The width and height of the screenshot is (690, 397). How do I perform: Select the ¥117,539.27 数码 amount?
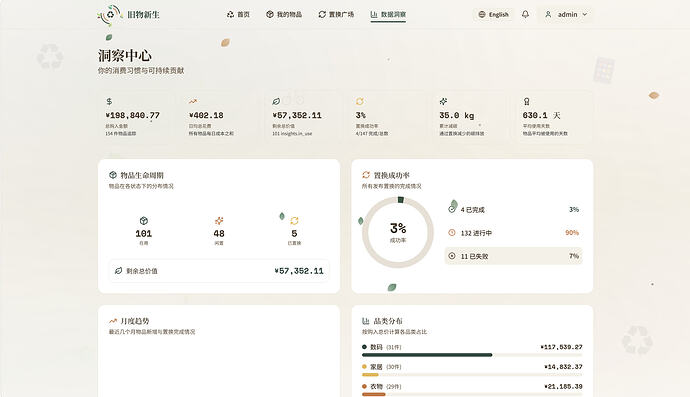[562, 347]
